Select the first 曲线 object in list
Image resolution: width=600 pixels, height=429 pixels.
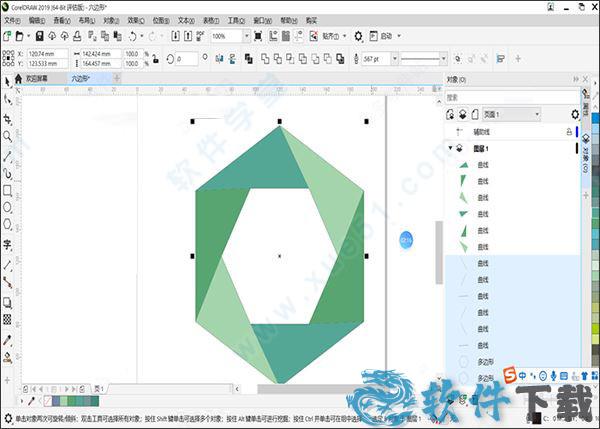click(483, 165)
